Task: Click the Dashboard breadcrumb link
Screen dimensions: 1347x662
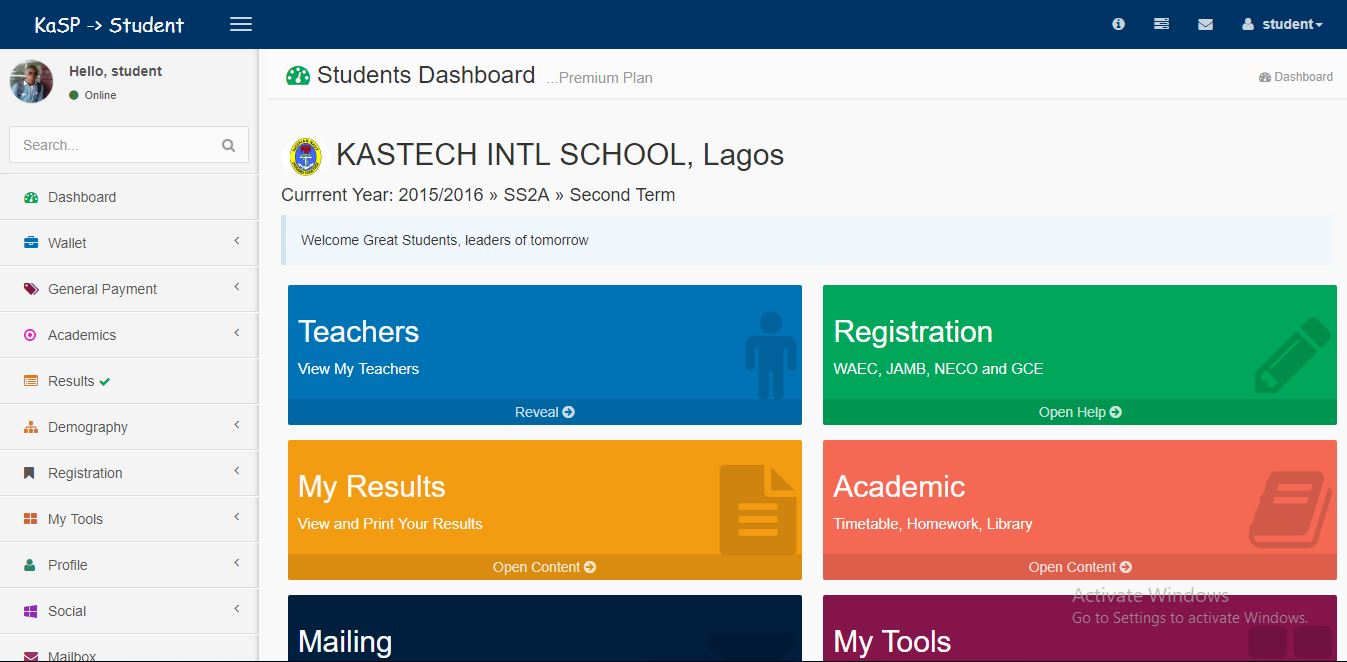Action: click(x=1296, y=77)
